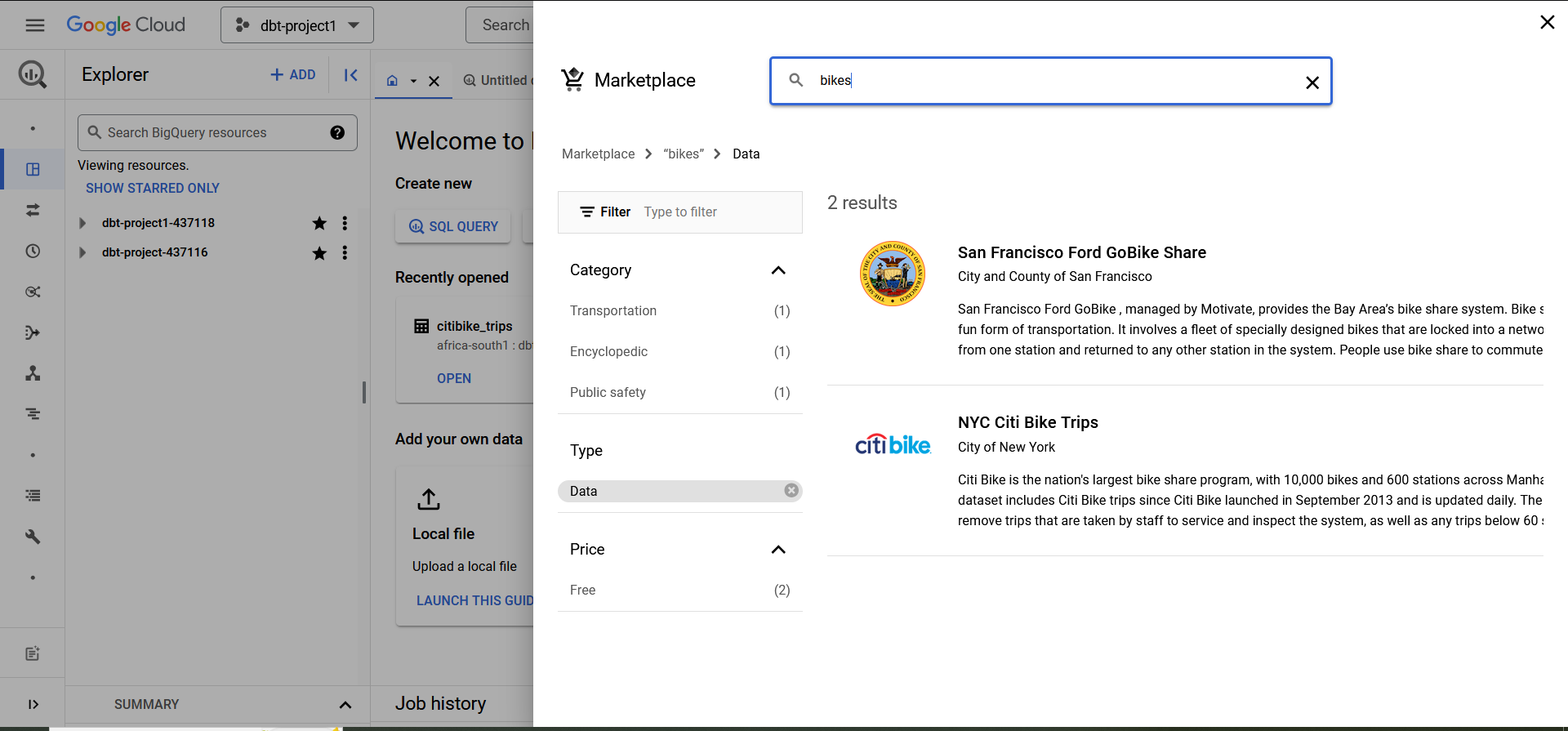Close the Marketplace panel
1568x731 pixels.
(x=1547, y=22)
